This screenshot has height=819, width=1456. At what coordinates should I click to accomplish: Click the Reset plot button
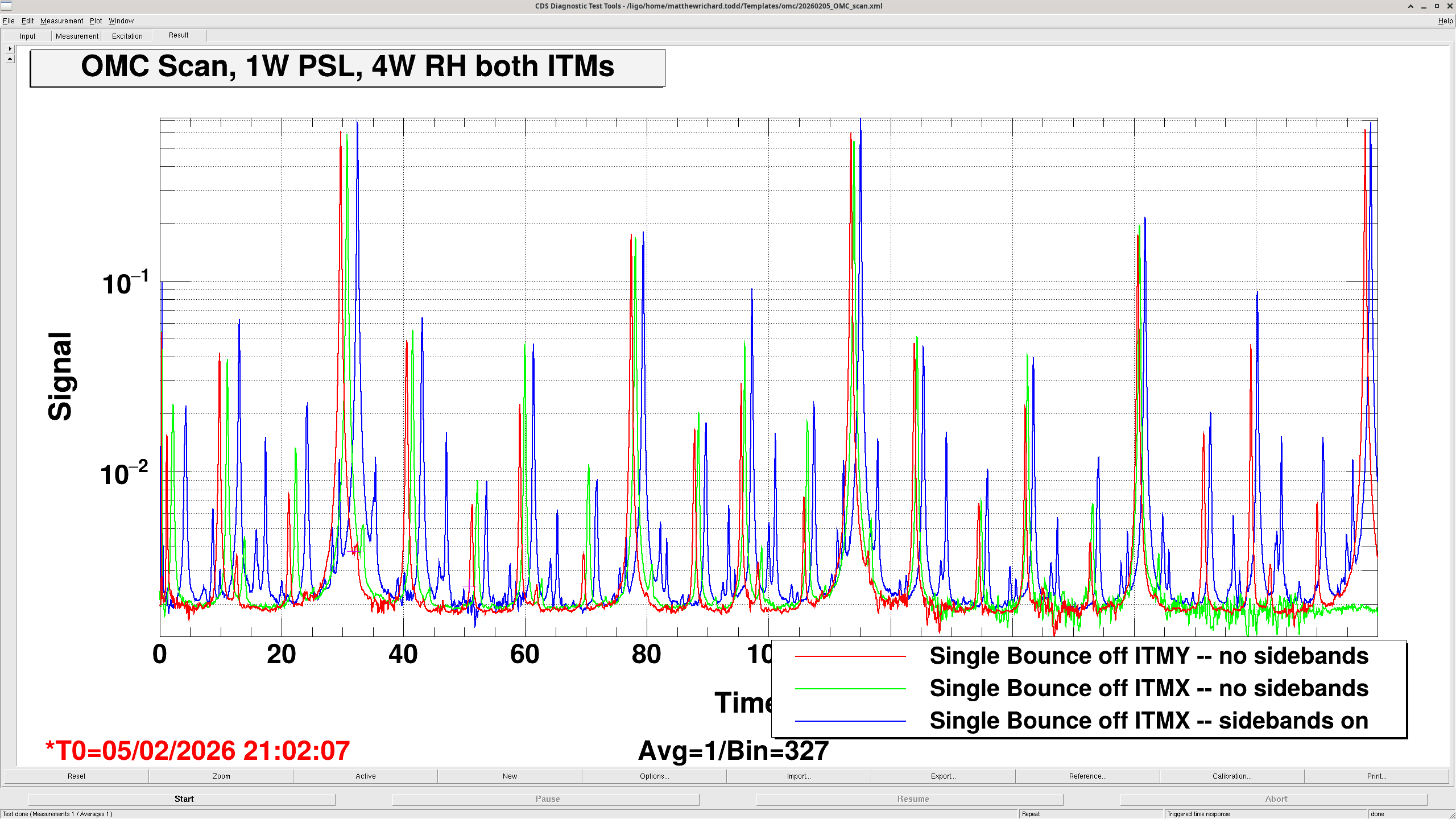76,776
